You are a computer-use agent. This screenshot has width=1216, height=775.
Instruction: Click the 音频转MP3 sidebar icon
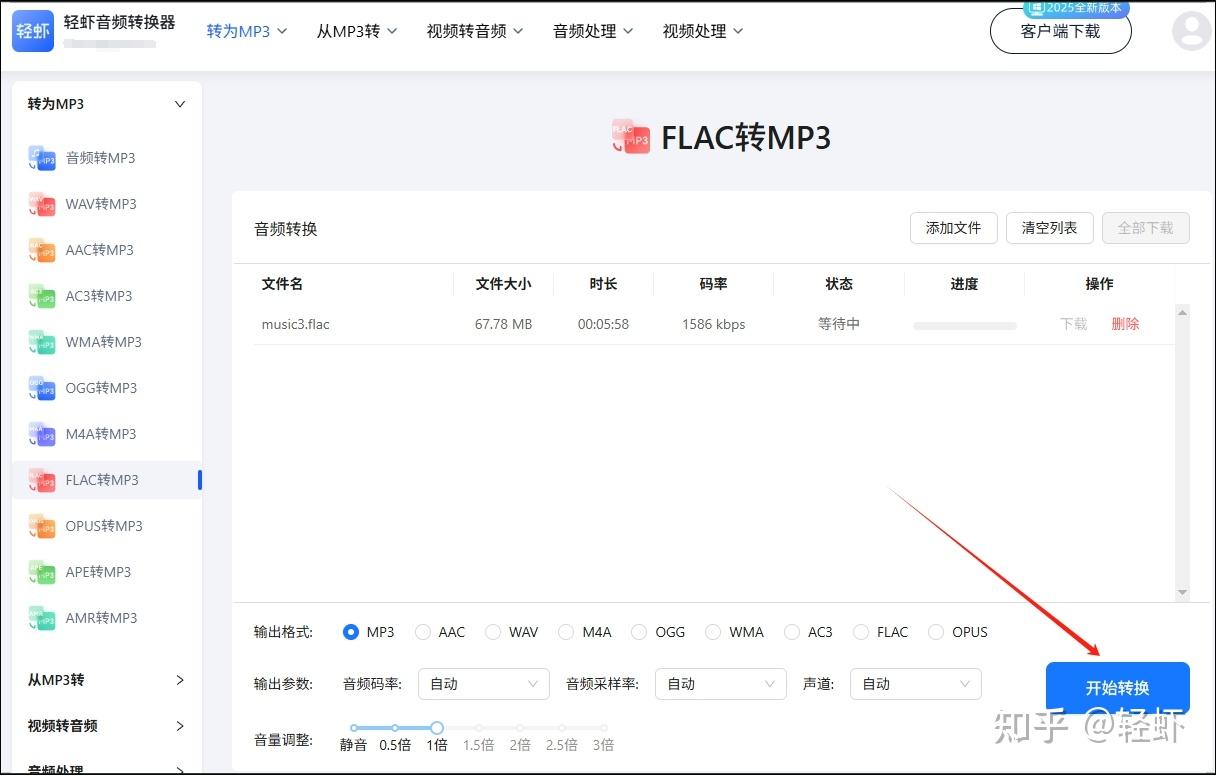(x=42, y=158)
